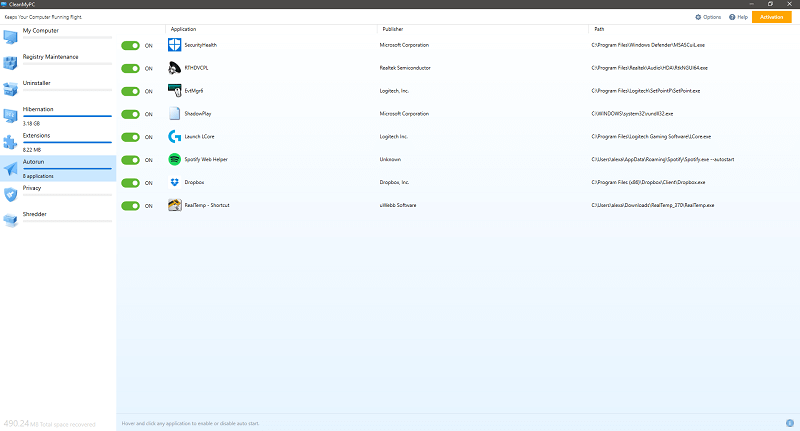Click the LCore.exe path cell
The width and height of the screenshot is (800, 431).
(x=651, y=137)
